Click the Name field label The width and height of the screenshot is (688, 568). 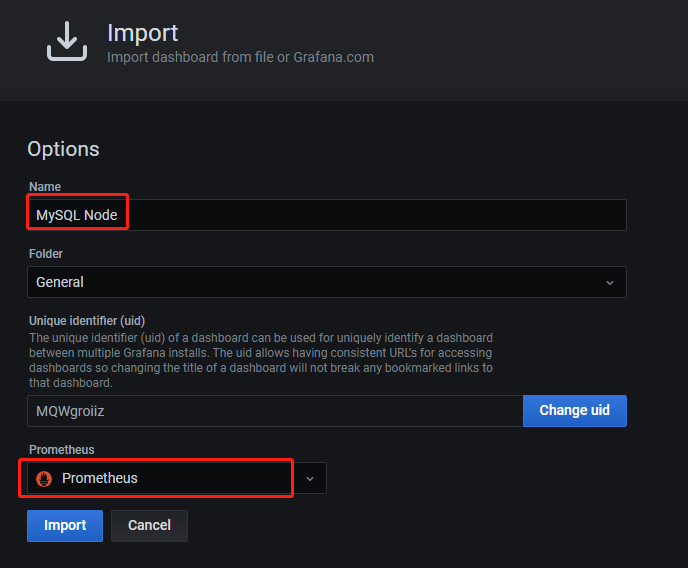(45, 187)
